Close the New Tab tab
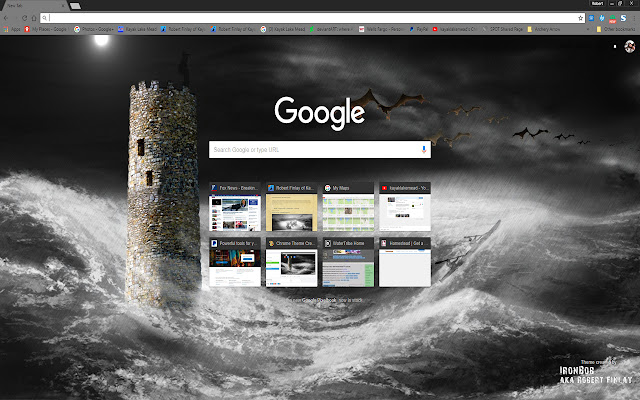The image size is (640, 400). [63, 6]
